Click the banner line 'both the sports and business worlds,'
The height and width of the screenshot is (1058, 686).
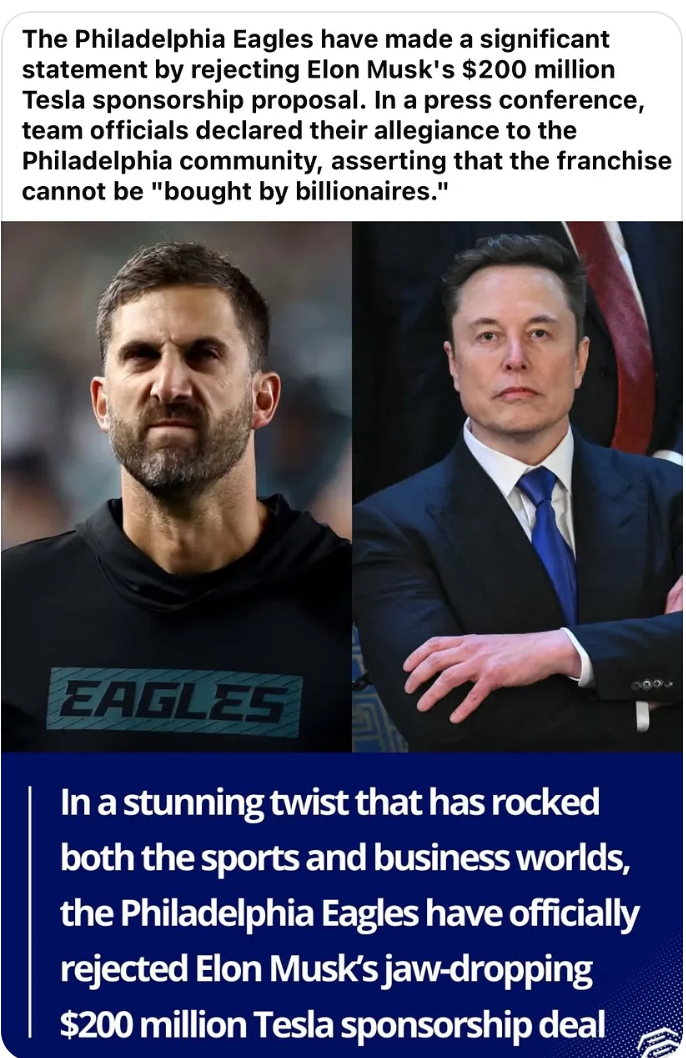(345, 858)
